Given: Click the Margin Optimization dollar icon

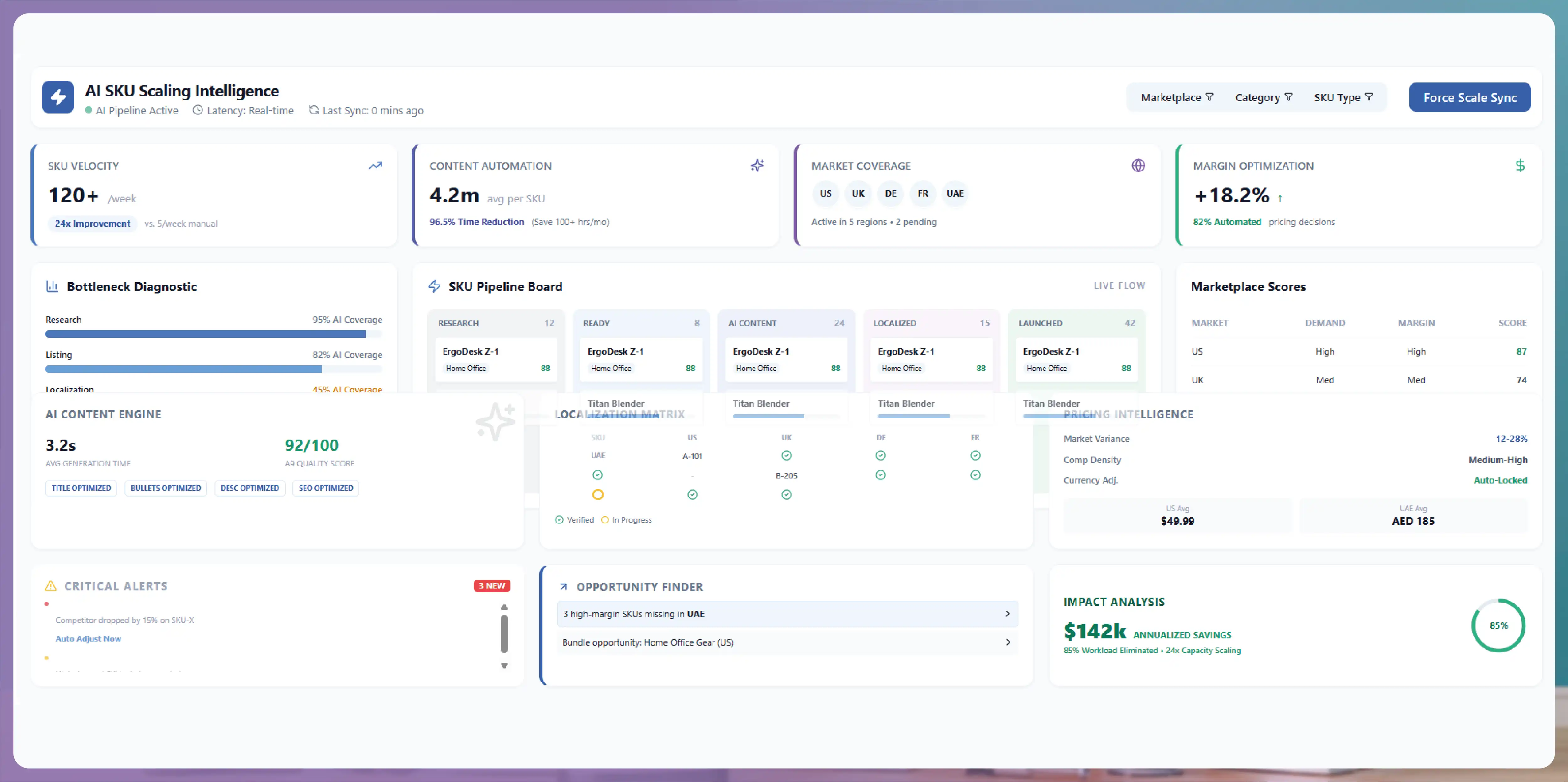Looking at the screenshot, I should [x=1520, y=166].
